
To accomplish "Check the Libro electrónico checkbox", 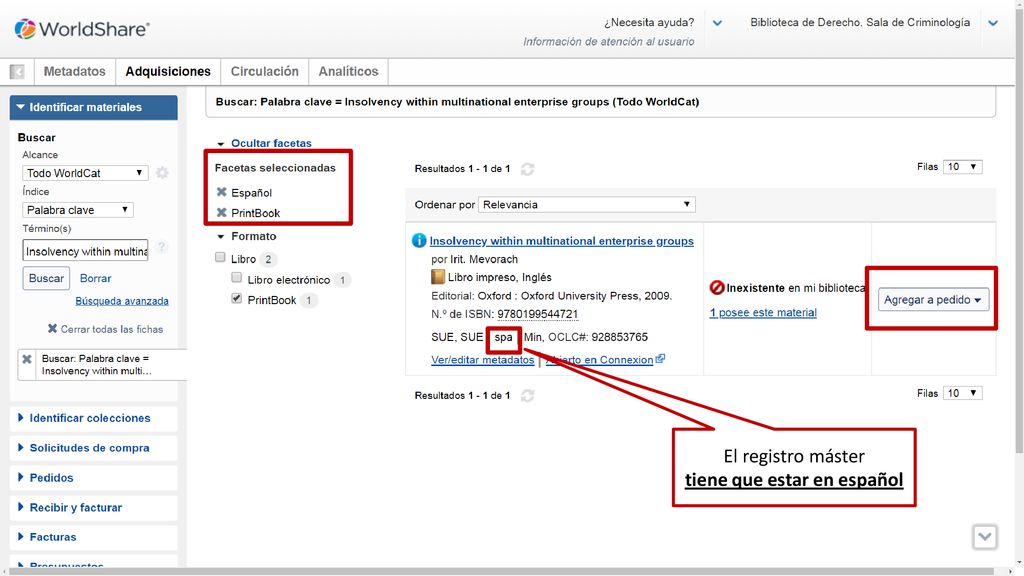I will tap(236, 278).
